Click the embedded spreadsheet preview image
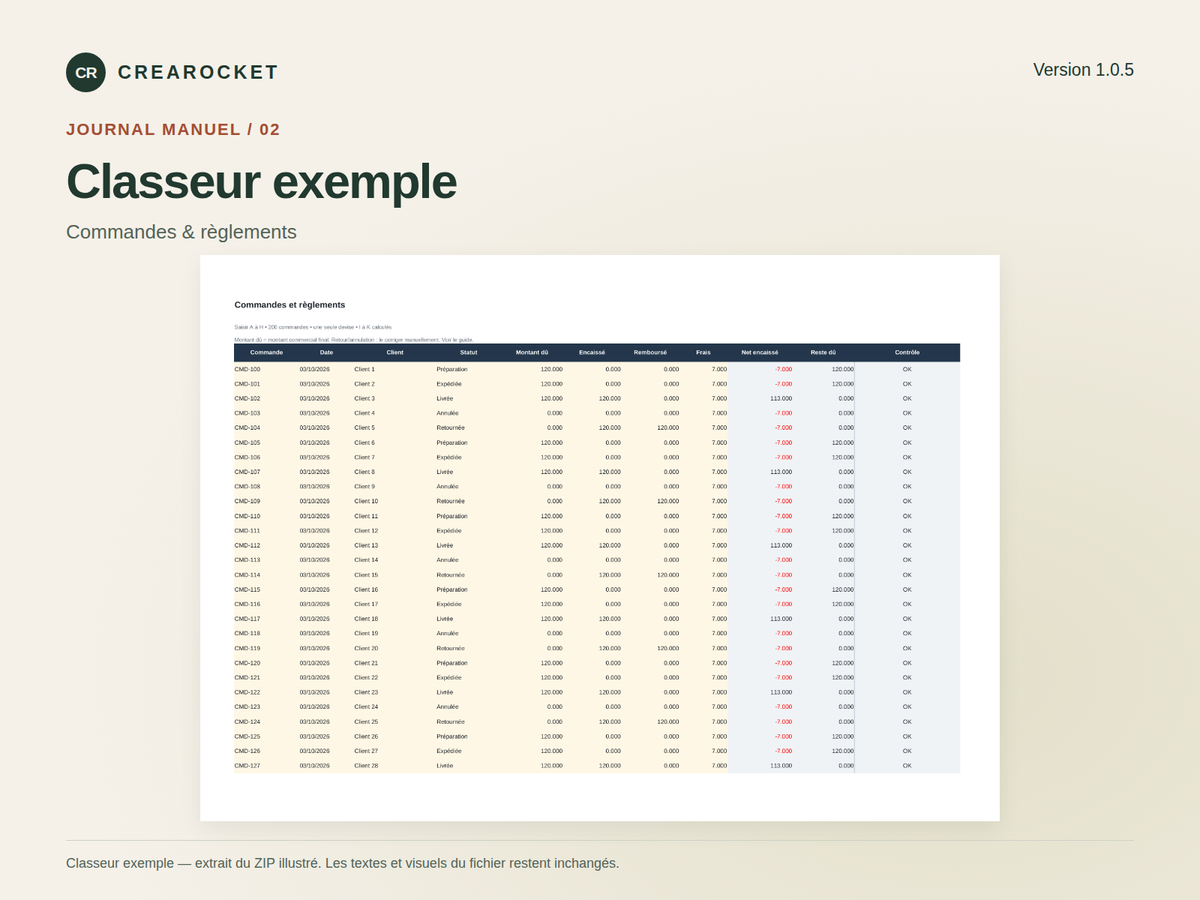The height and width of the screenshot is (900, 1200). (600, 538)
